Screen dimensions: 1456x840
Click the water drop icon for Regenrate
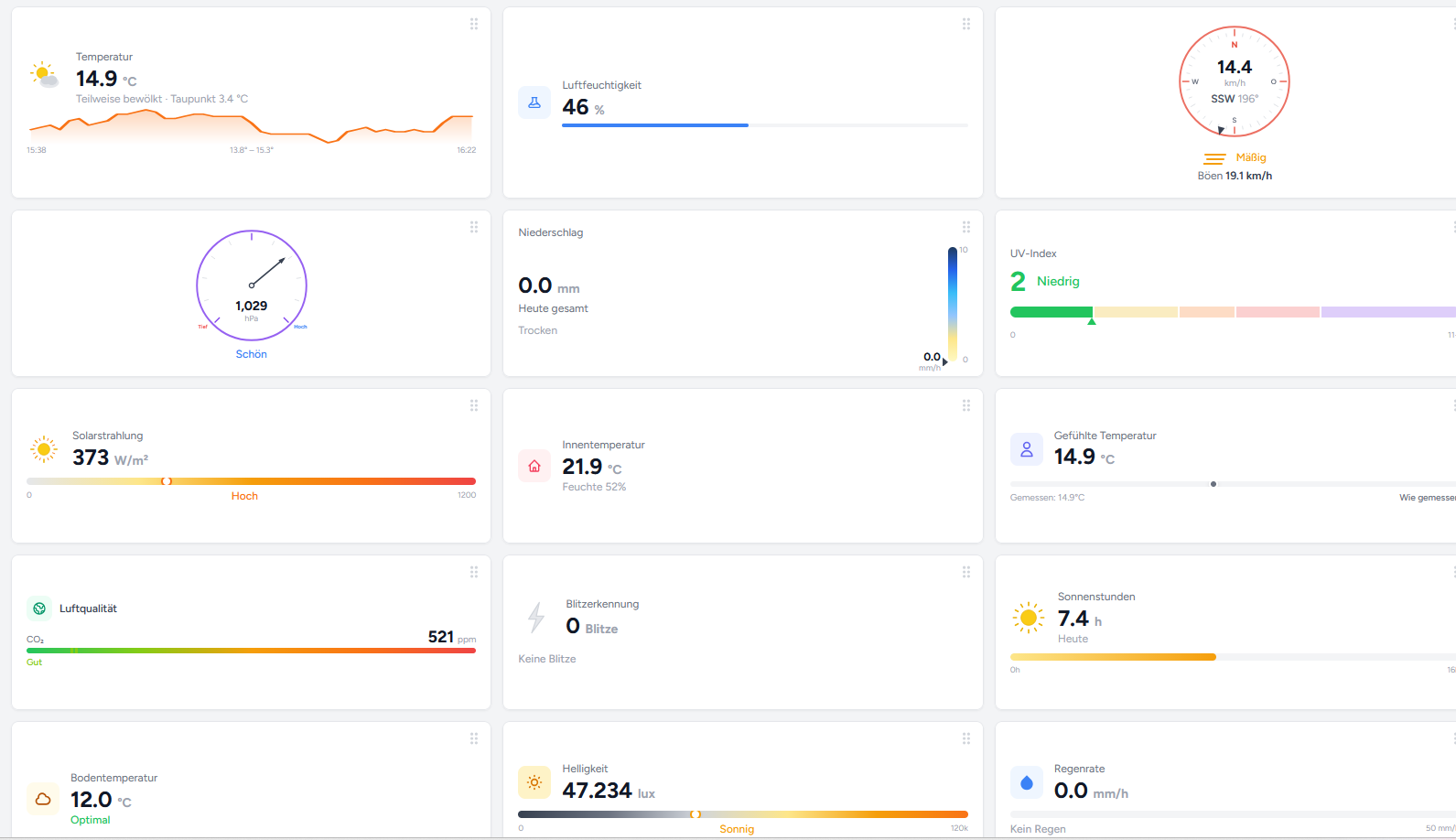[x=1026, y=782]
